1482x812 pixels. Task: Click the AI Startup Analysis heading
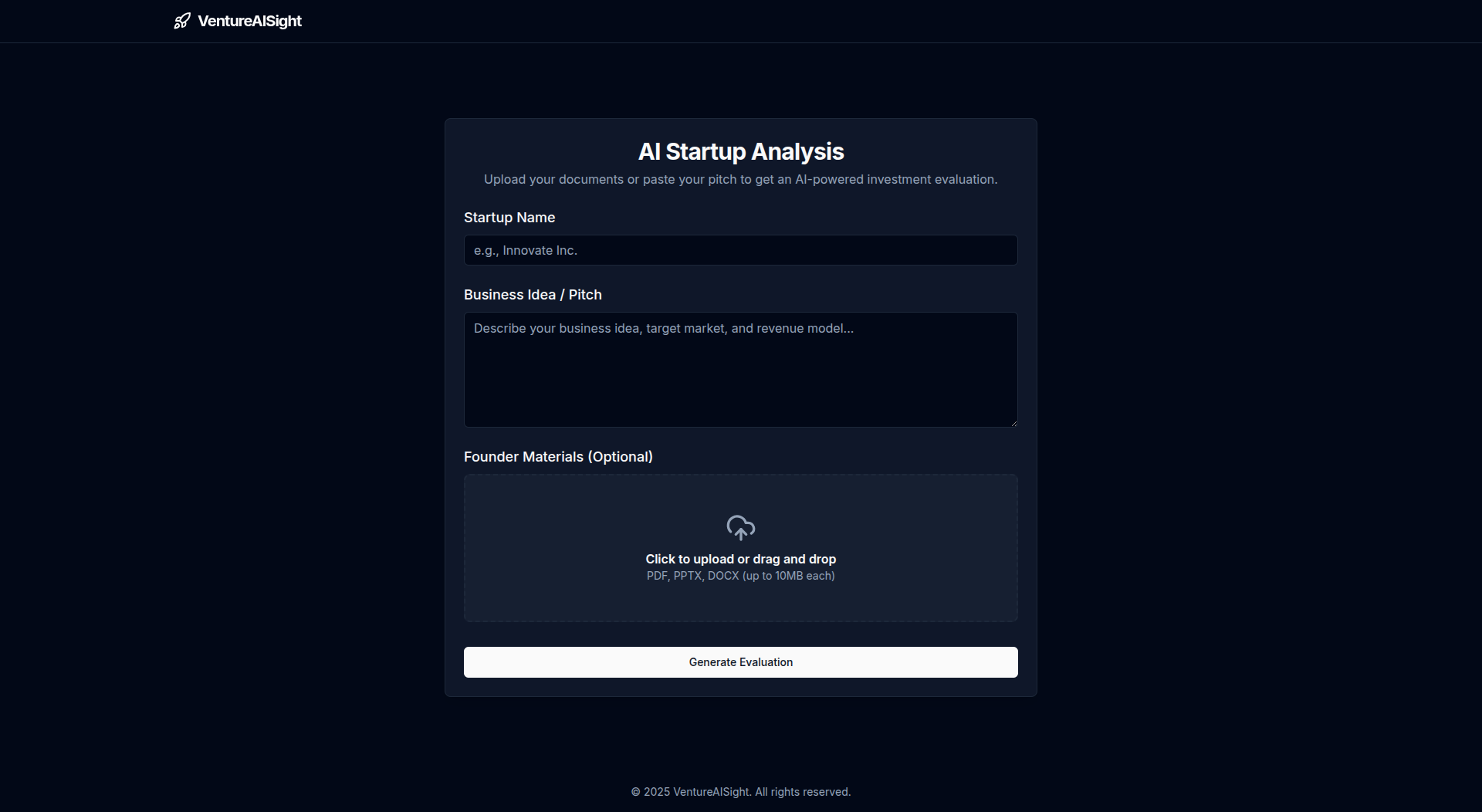740,152
